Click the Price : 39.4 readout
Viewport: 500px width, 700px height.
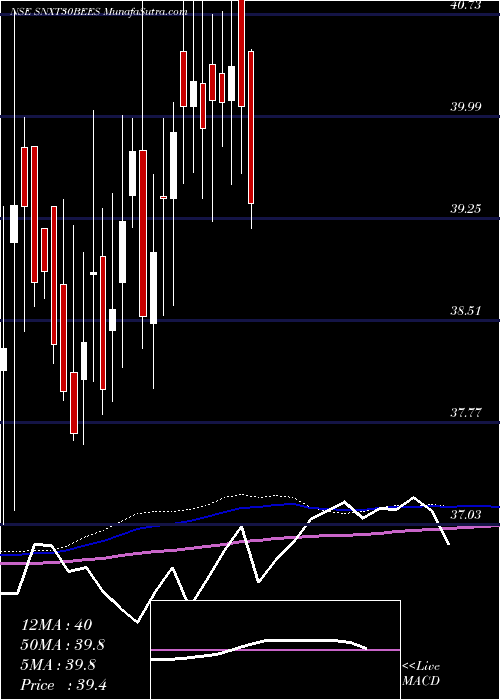63,685
